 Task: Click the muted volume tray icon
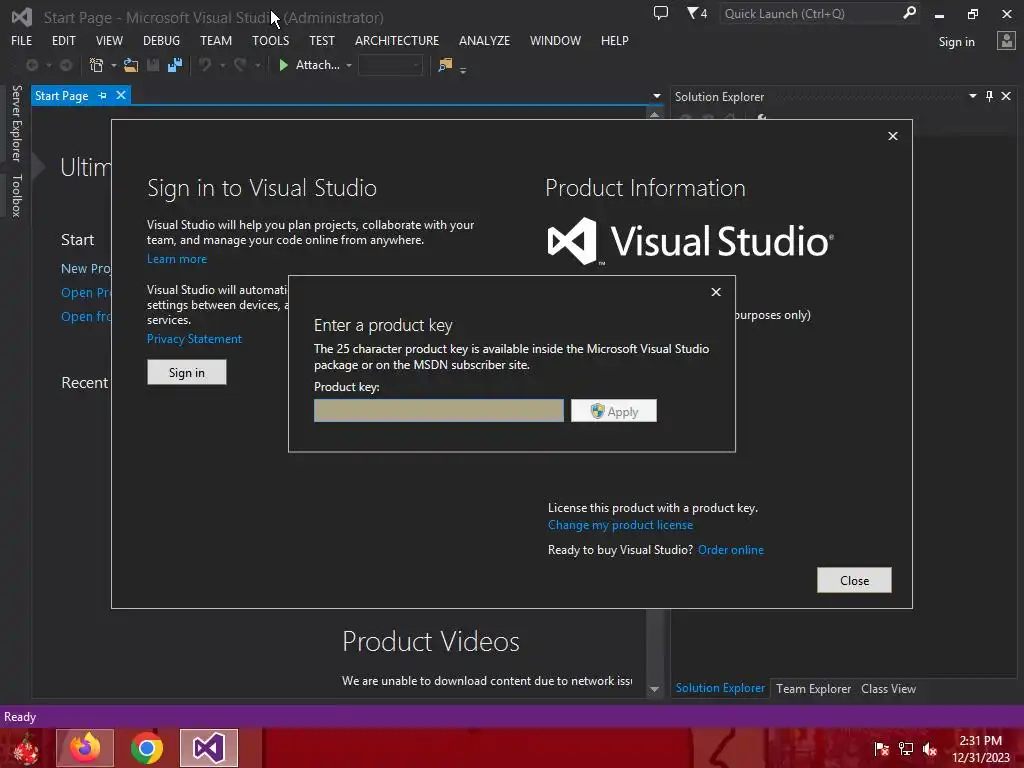tap(930, 748)
